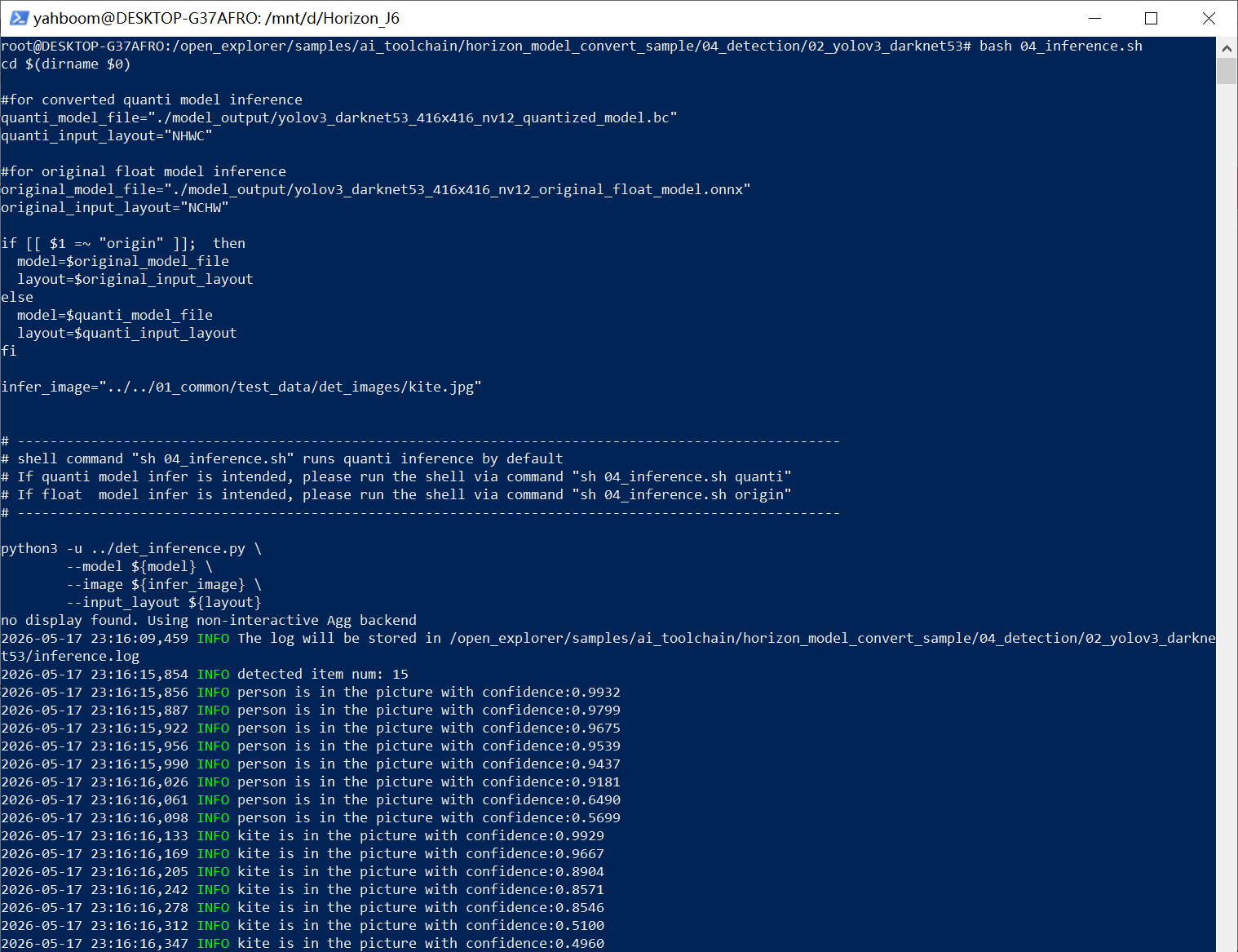
Task: Click the '04_inference.sh origin' comment line
Action: point(396,494)
